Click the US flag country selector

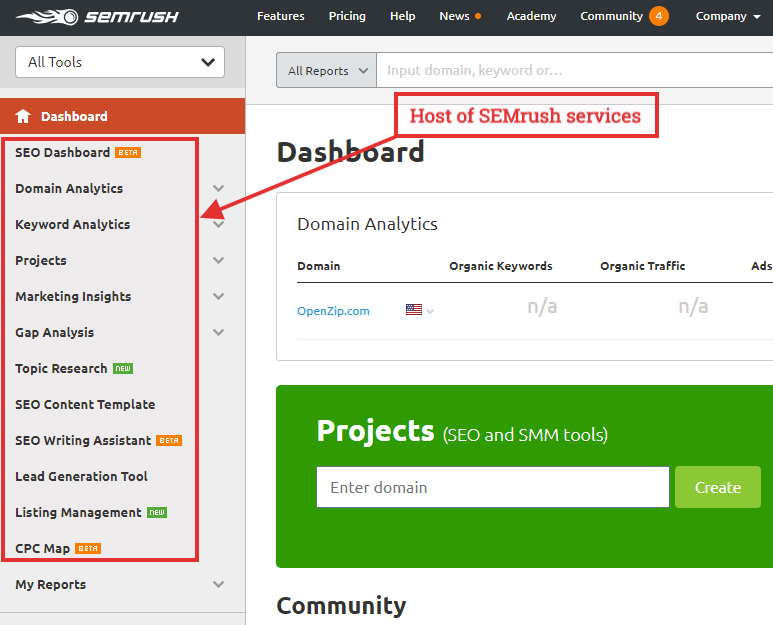(x=414, y=310)
